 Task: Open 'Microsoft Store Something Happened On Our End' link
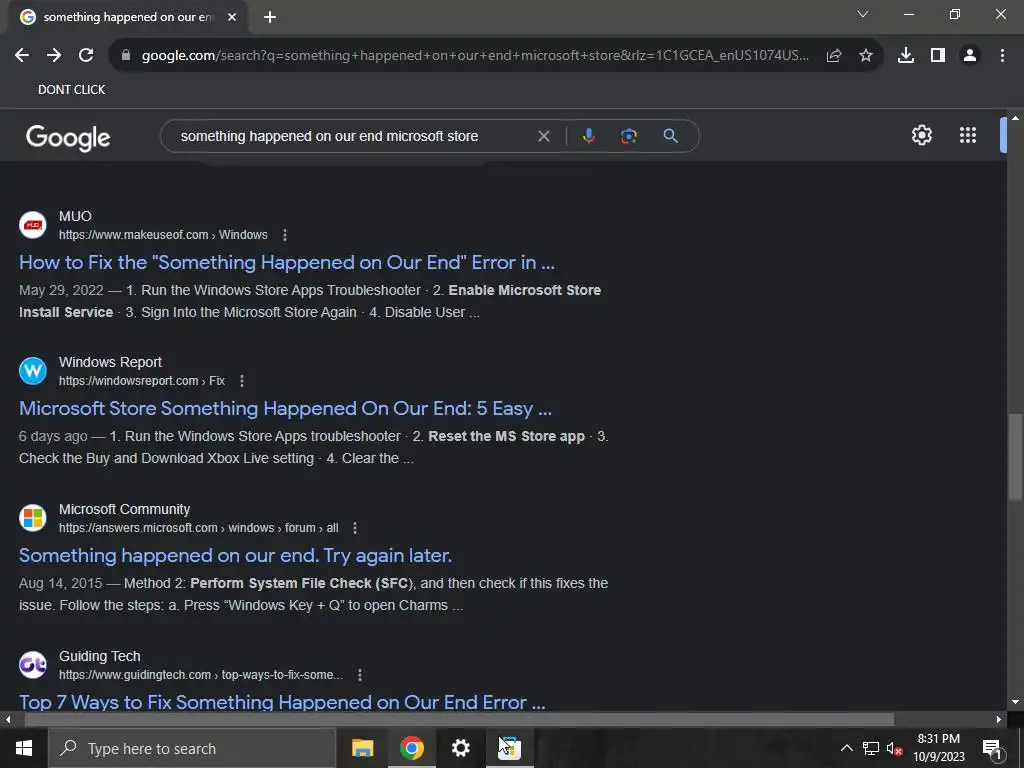pyautogui.click(x=285, y=409)
